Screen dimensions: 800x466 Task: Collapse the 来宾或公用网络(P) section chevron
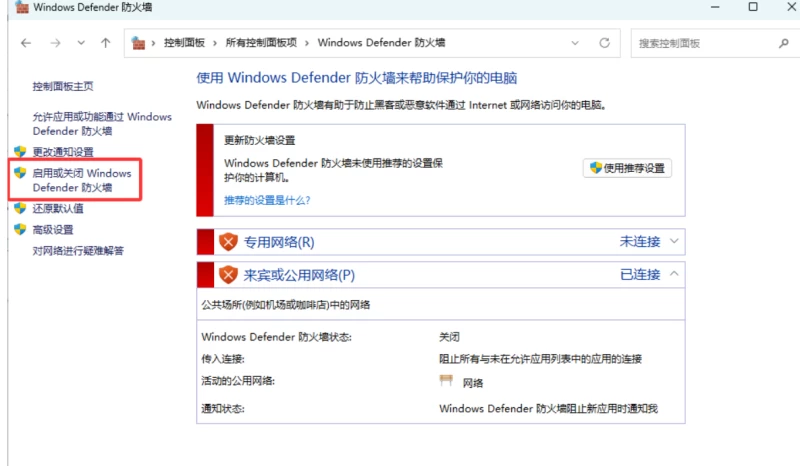pos(675,274)
